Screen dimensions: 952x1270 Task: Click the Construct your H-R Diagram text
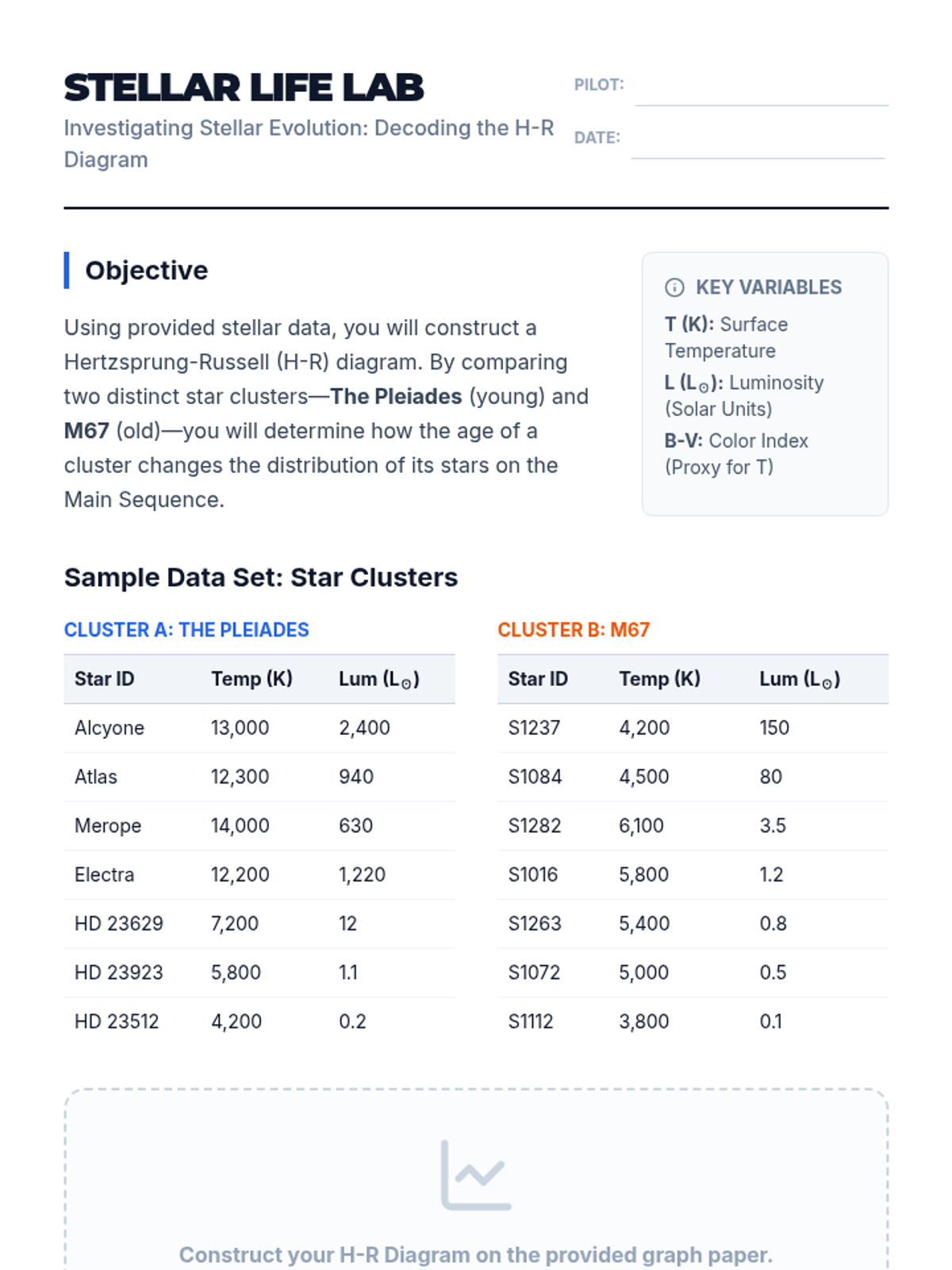(475, 1255)
